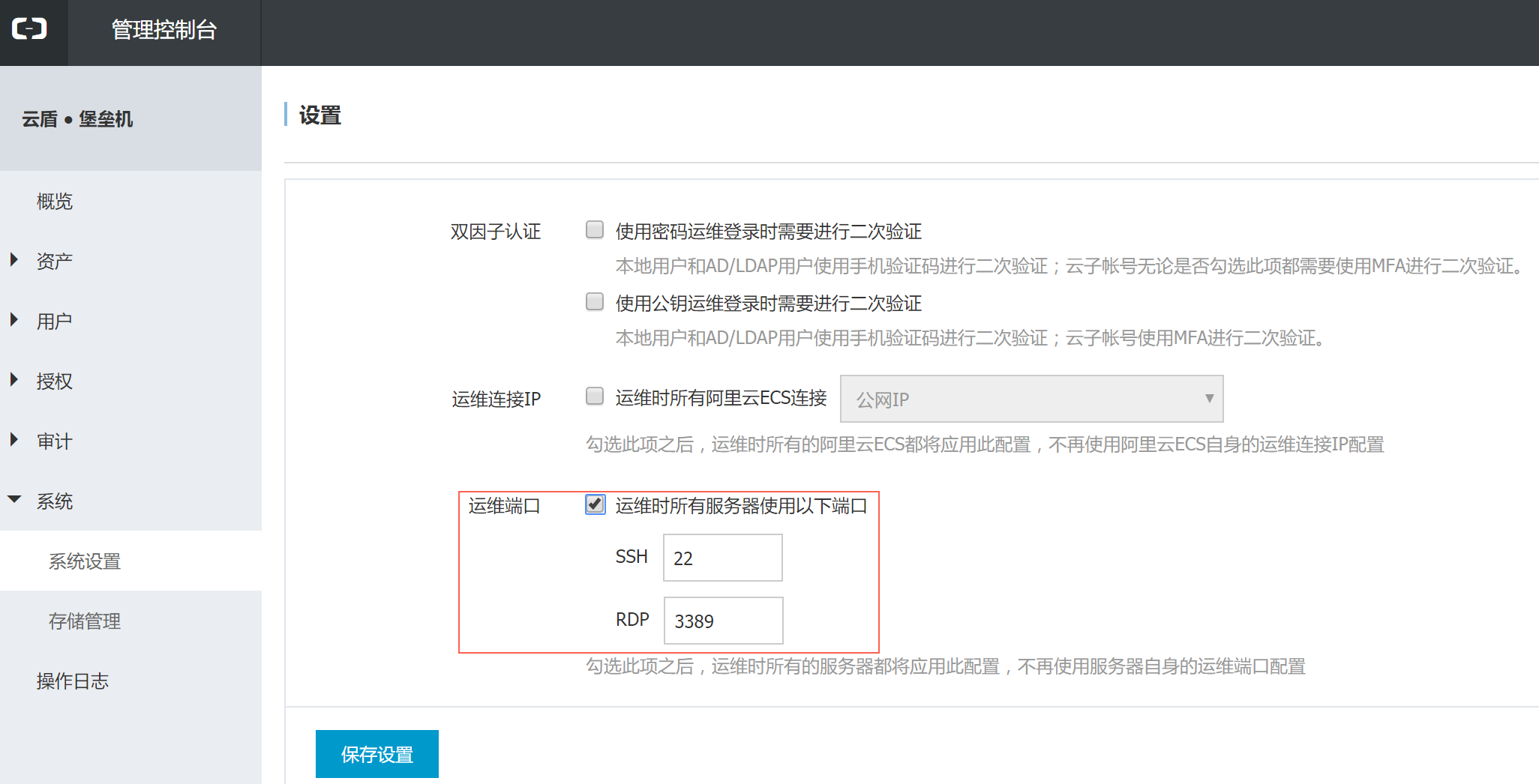1539x784 pixels.
Task: Click the 使用密码运维登录时需要进行二次验证 label text
Action: pyautogui.click(x=769, y=231)
